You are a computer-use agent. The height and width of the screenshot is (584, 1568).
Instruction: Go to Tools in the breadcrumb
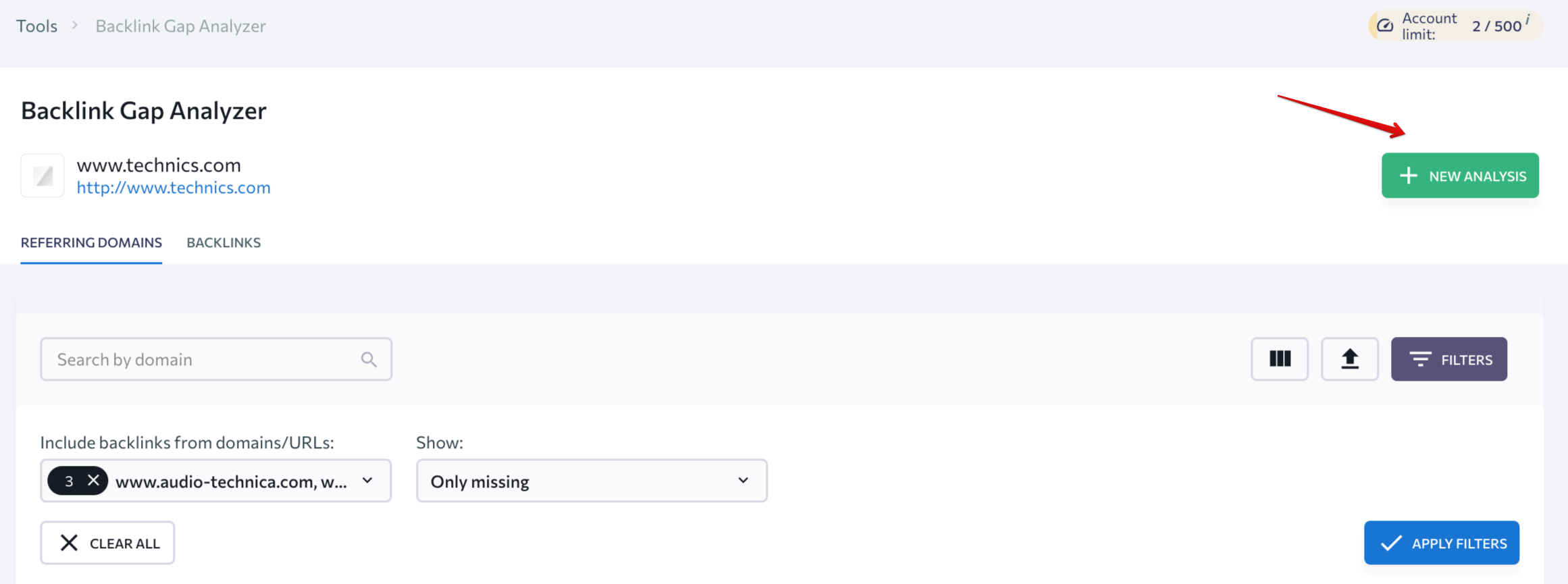[x=36, y=26]
